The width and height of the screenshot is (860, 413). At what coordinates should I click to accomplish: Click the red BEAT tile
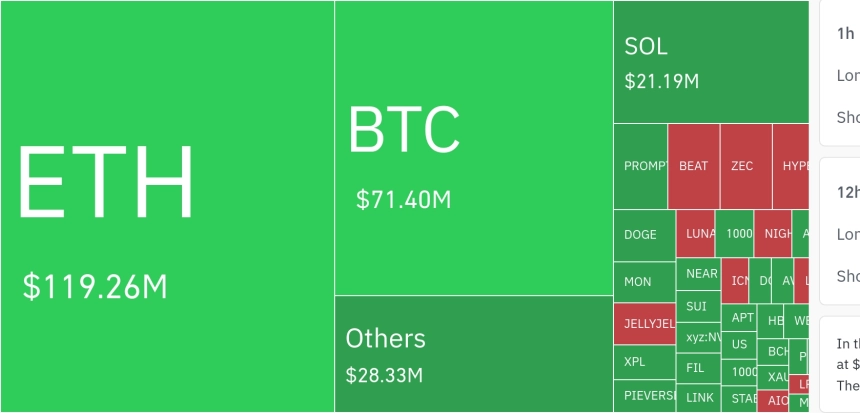pyautogui.click(x=693, y=166)
